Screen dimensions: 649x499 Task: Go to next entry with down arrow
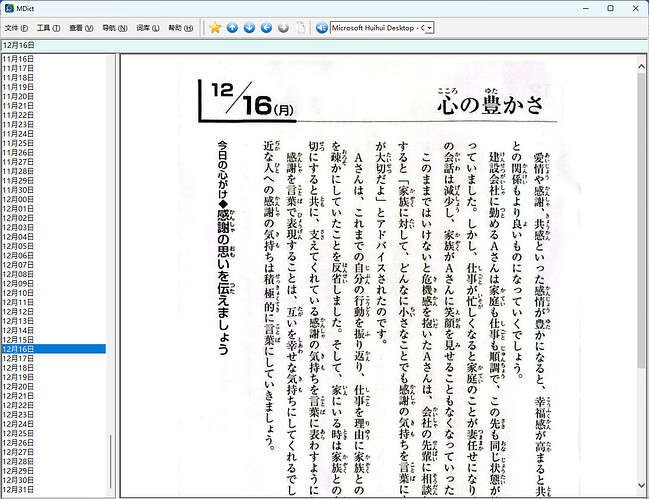coord(249,28)
